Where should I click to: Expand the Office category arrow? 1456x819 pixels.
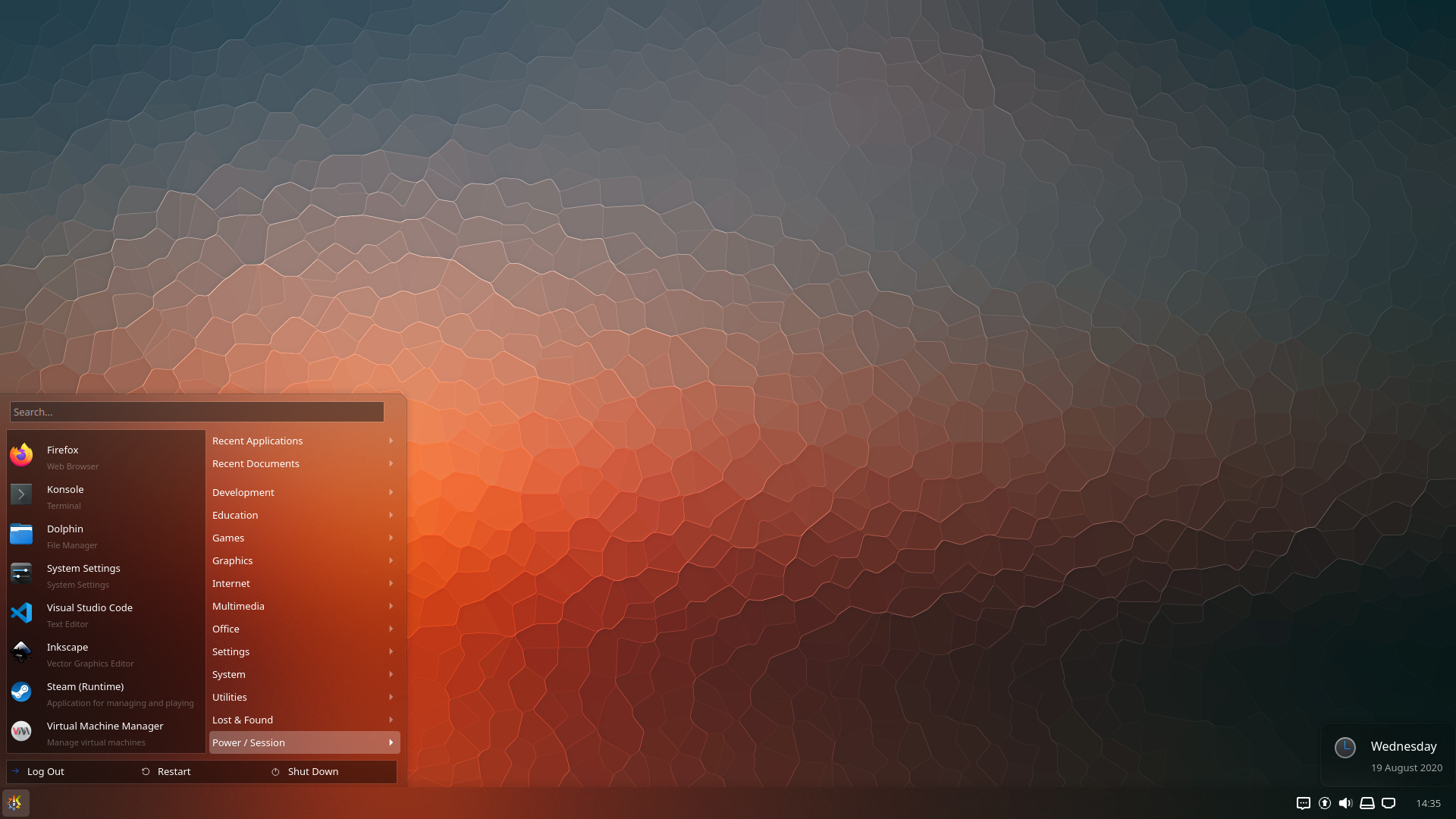(391, 629)
